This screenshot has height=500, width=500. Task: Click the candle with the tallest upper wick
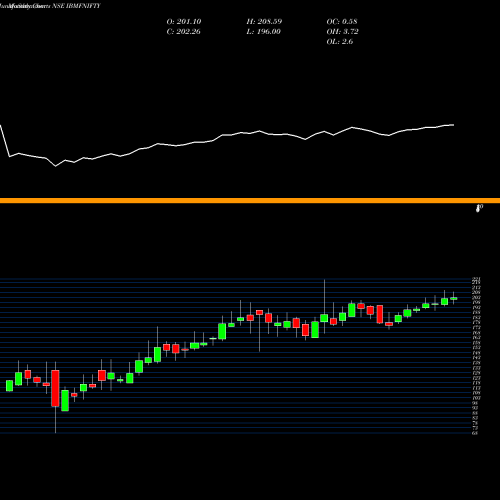tap(324, 318)
